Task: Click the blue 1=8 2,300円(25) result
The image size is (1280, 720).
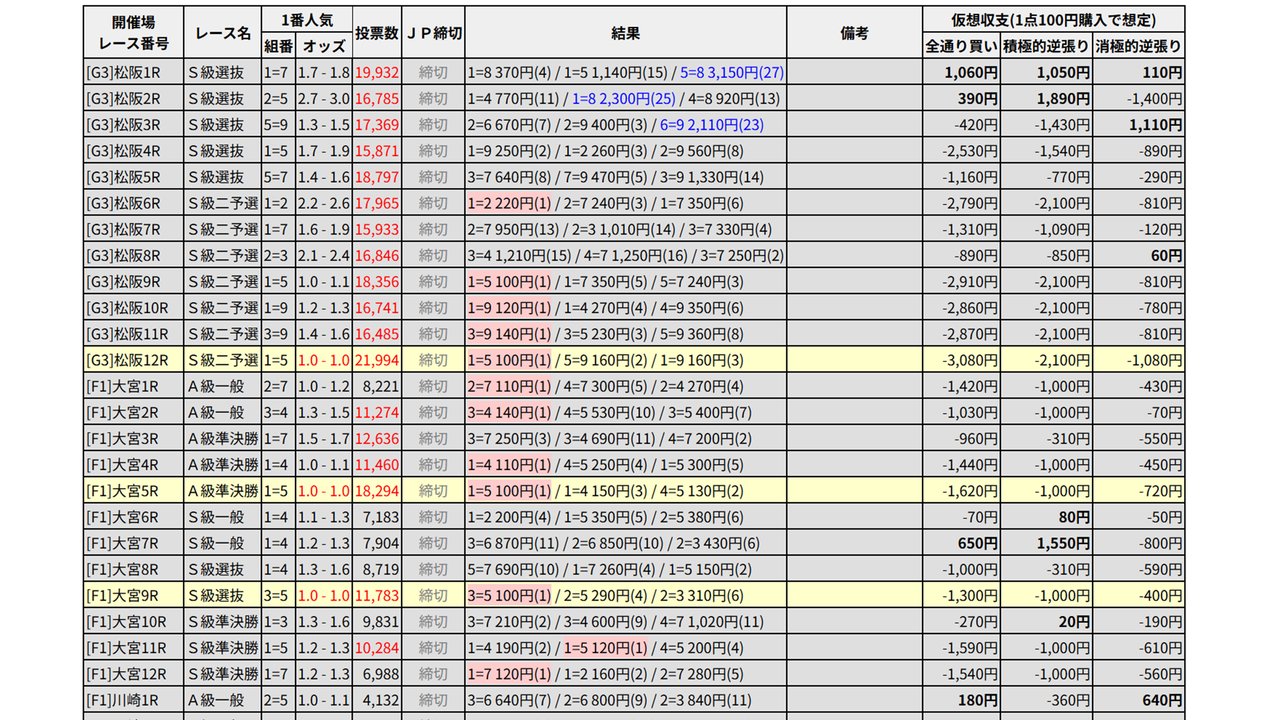Action: tap(624, 98)
